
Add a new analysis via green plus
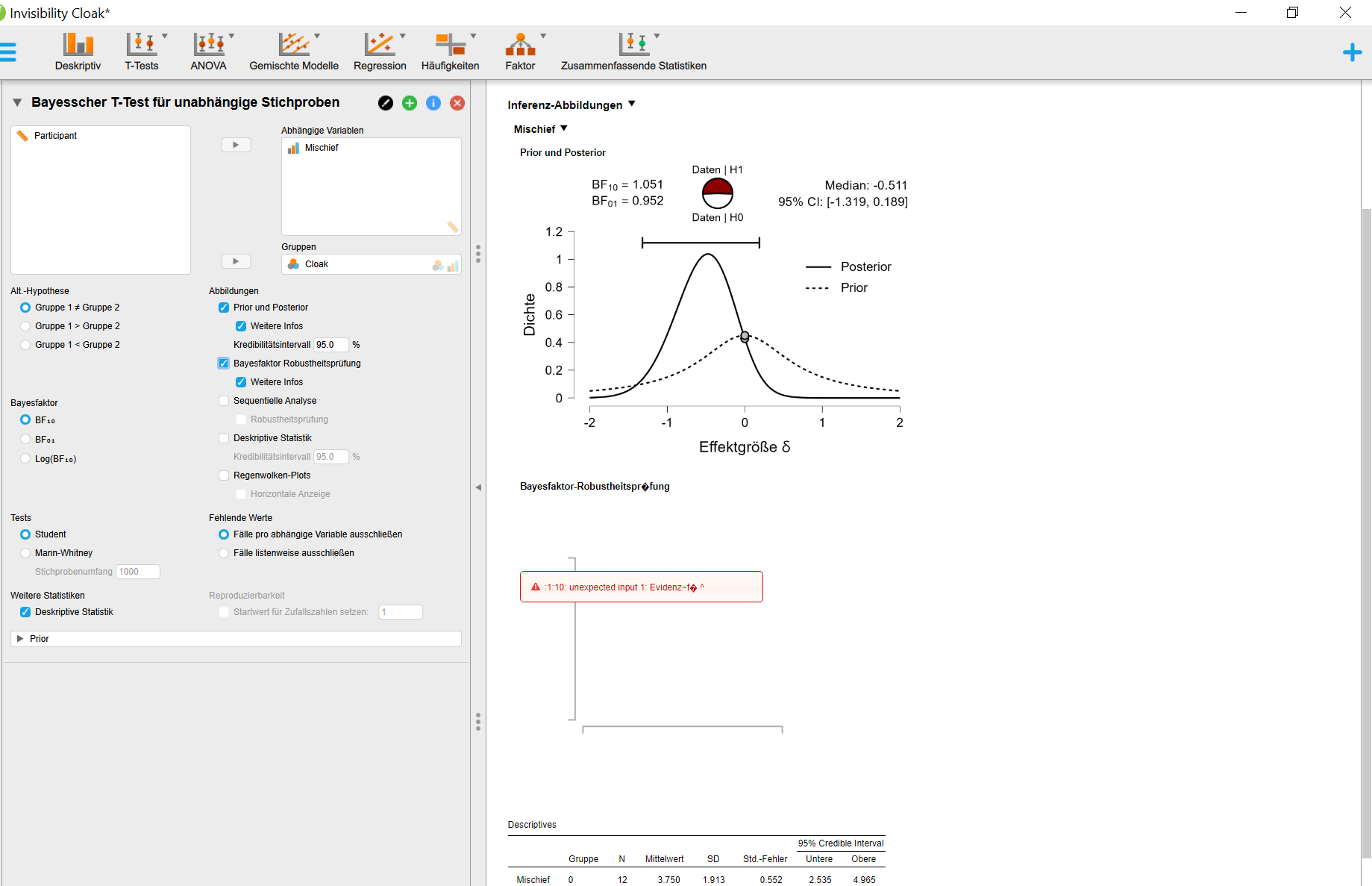pyautogui.click(x=409, y=103)
